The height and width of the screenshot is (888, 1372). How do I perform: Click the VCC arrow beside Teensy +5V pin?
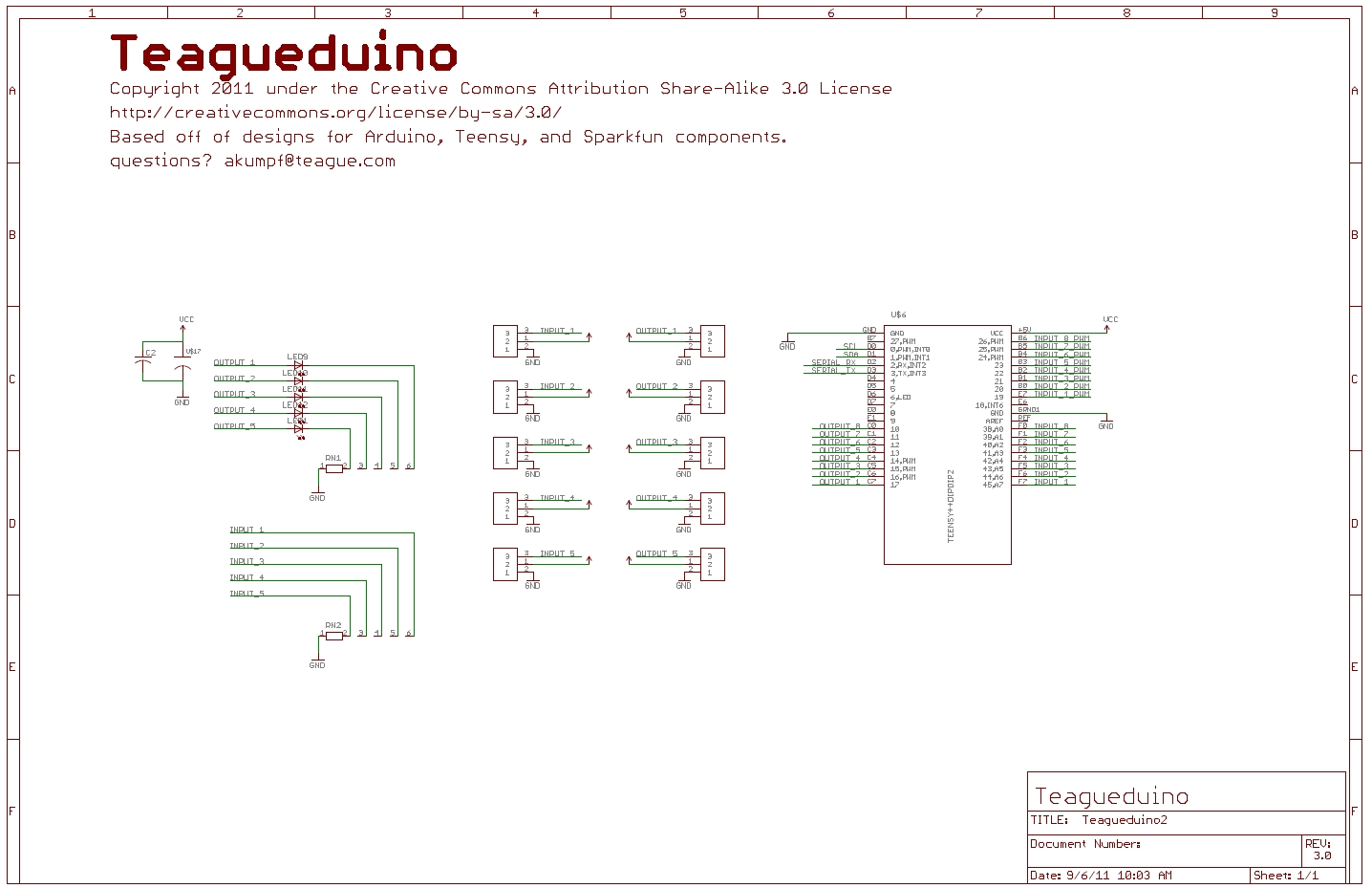click(1107, 328)
